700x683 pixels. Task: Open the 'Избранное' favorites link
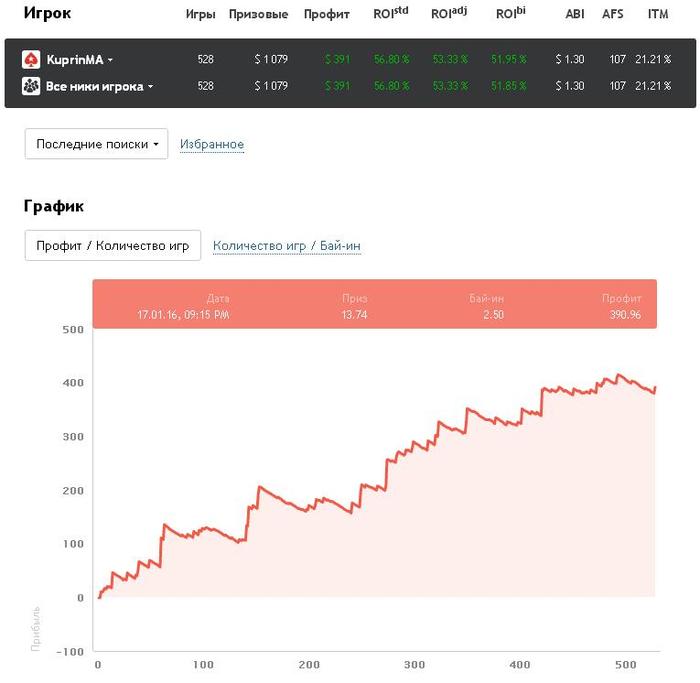[212, 145]
